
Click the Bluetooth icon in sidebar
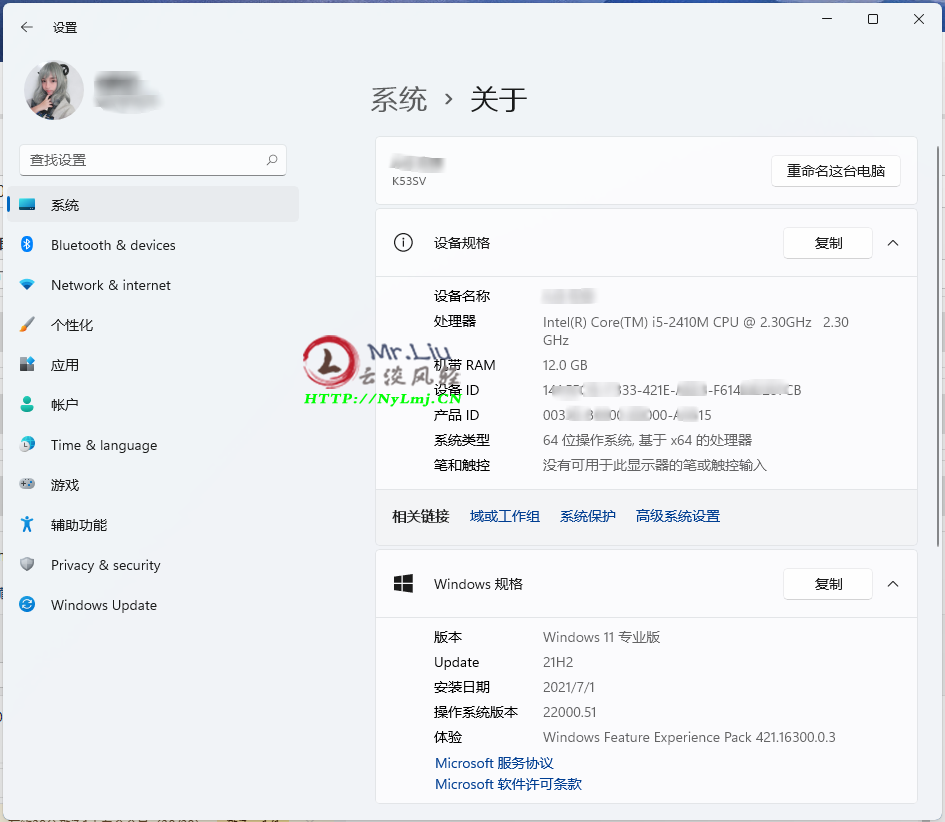pos(27,244)
